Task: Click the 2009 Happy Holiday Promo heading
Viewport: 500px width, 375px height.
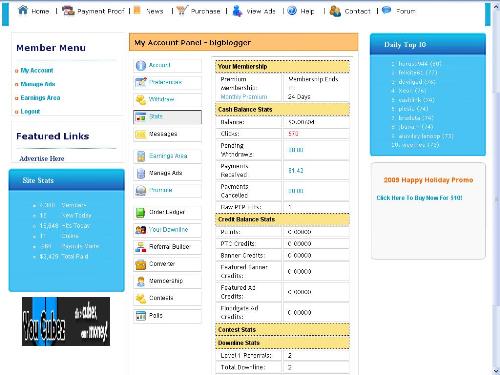Action: click(428, 180)
